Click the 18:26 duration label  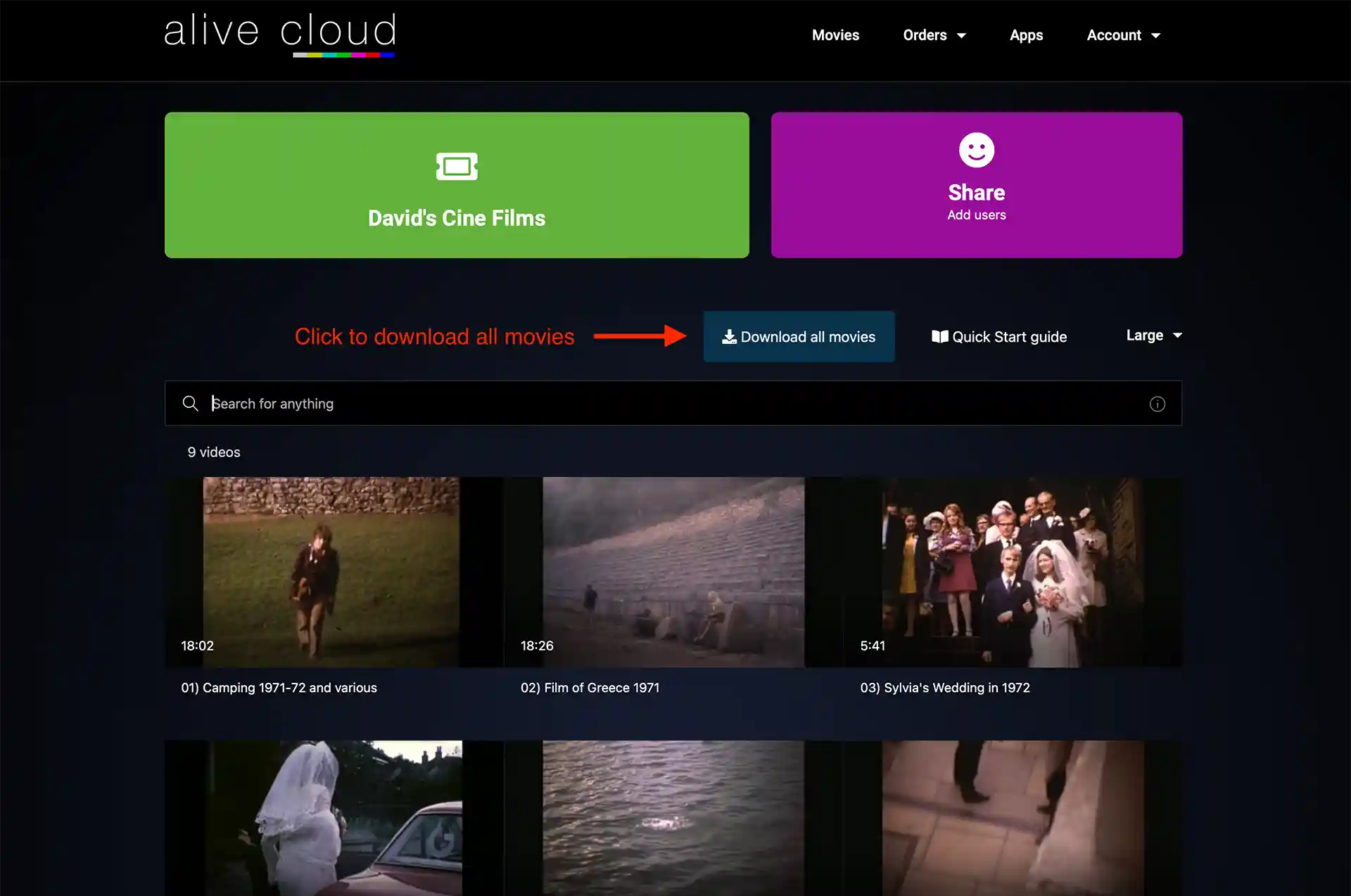(x=537, y=646)
